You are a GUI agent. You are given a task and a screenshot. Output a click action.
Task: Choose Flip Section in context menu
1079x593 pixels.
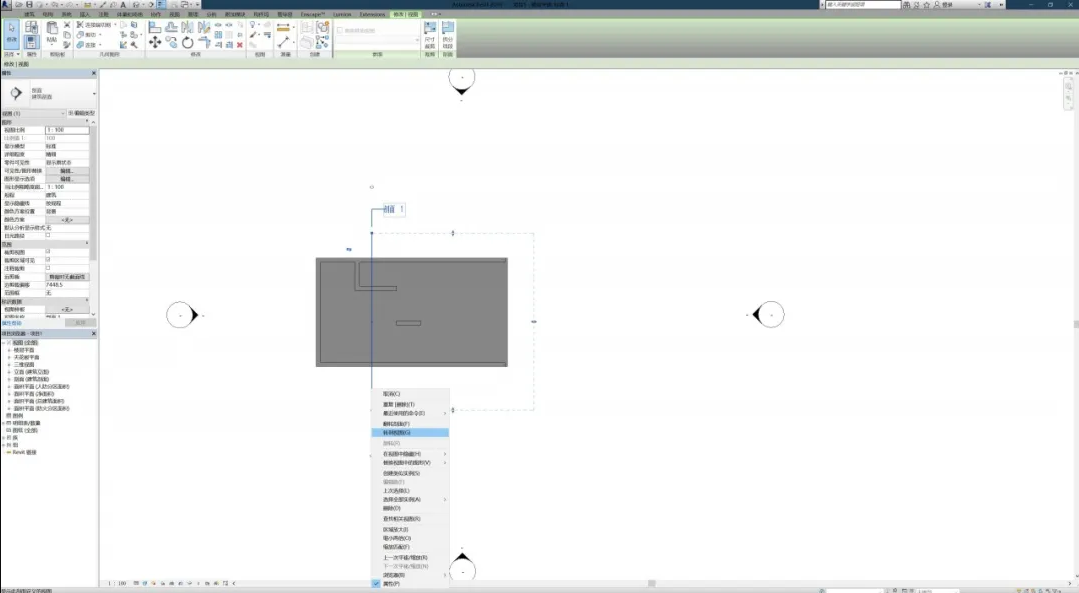[410, 424]
